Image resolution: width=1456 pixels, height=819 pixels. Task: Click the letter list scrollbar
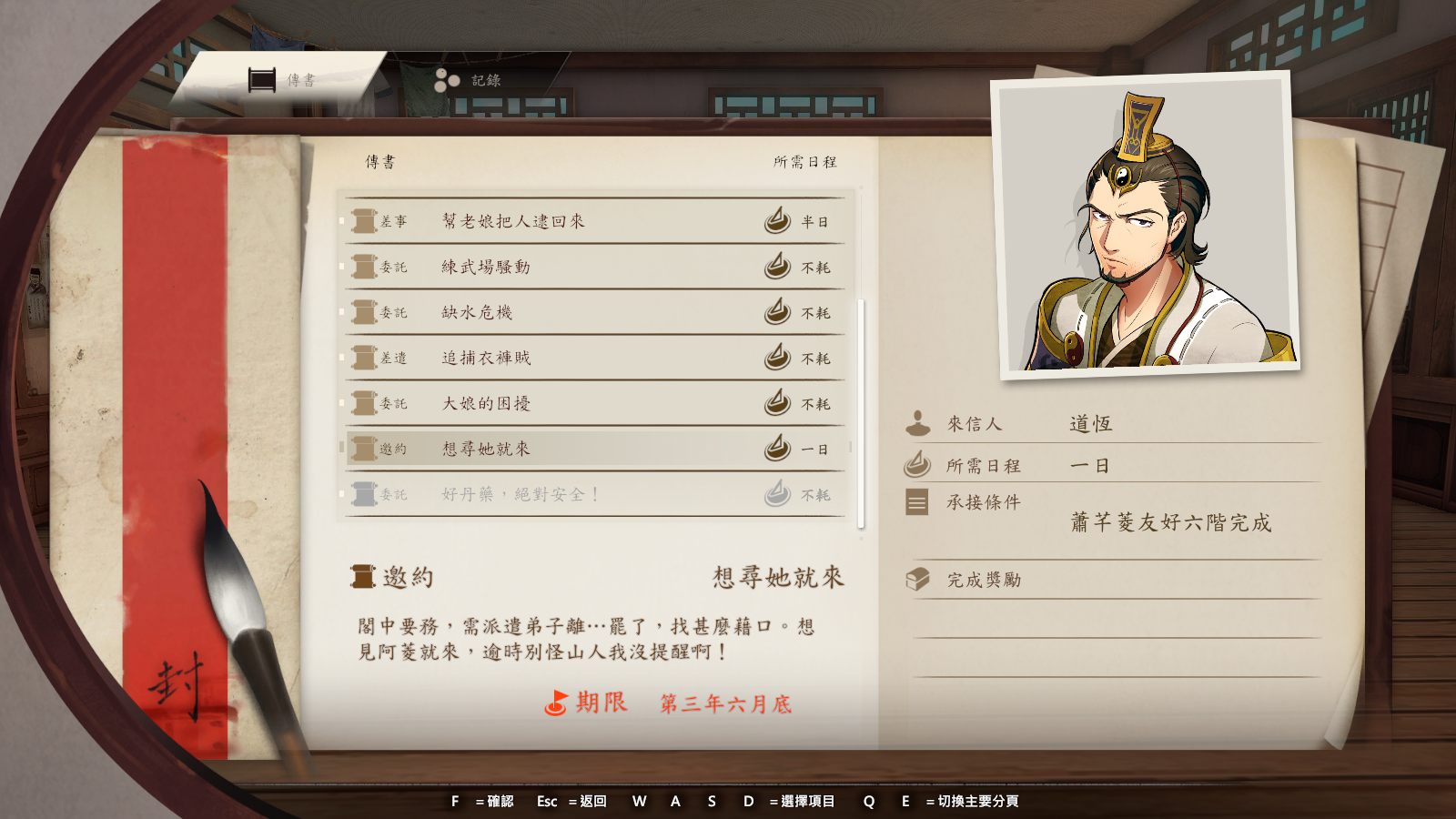pos(861,414)
